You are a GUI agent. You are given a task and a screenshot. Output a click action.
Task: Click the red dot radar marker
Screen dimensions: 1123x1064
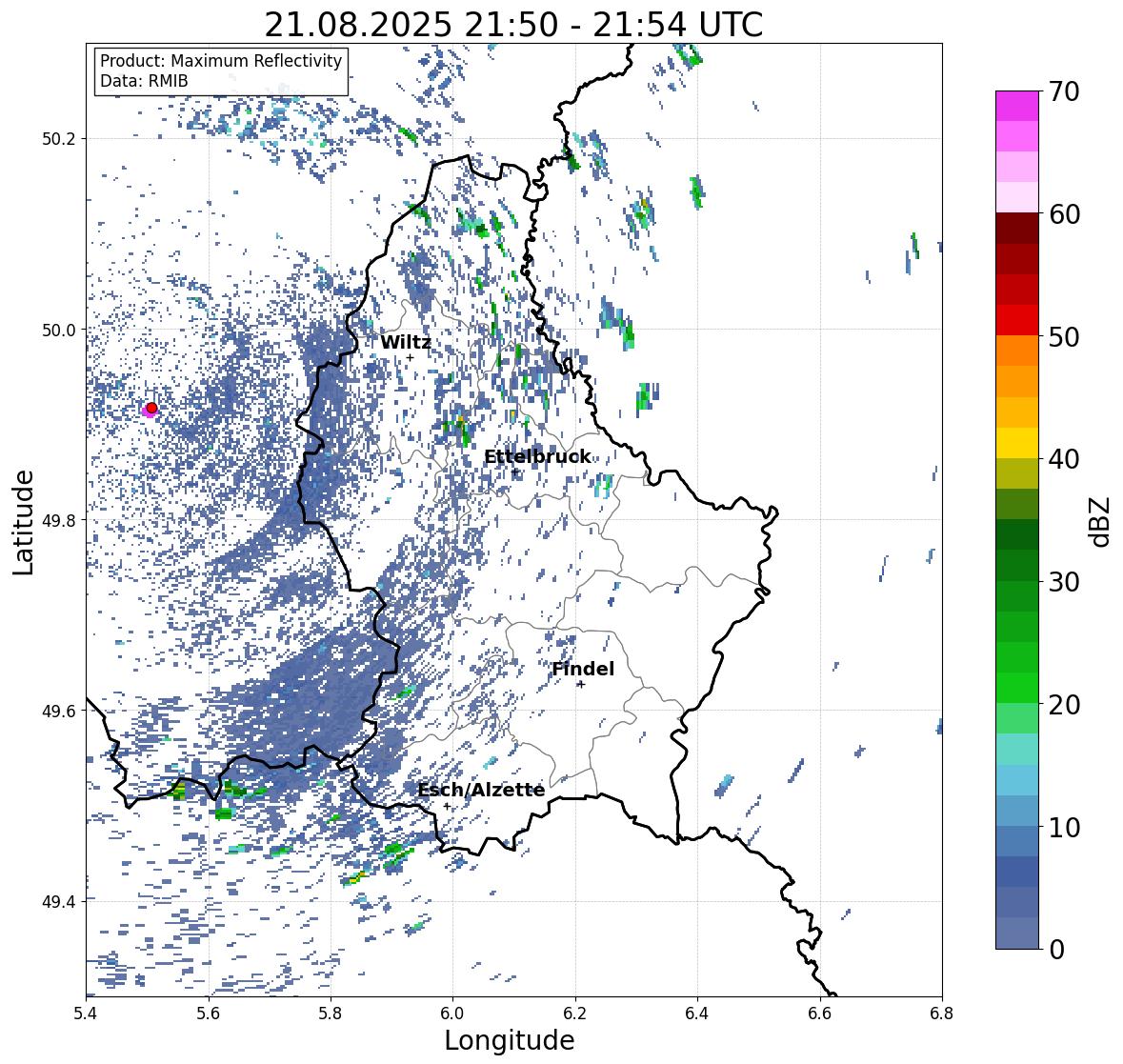(151, 408)
